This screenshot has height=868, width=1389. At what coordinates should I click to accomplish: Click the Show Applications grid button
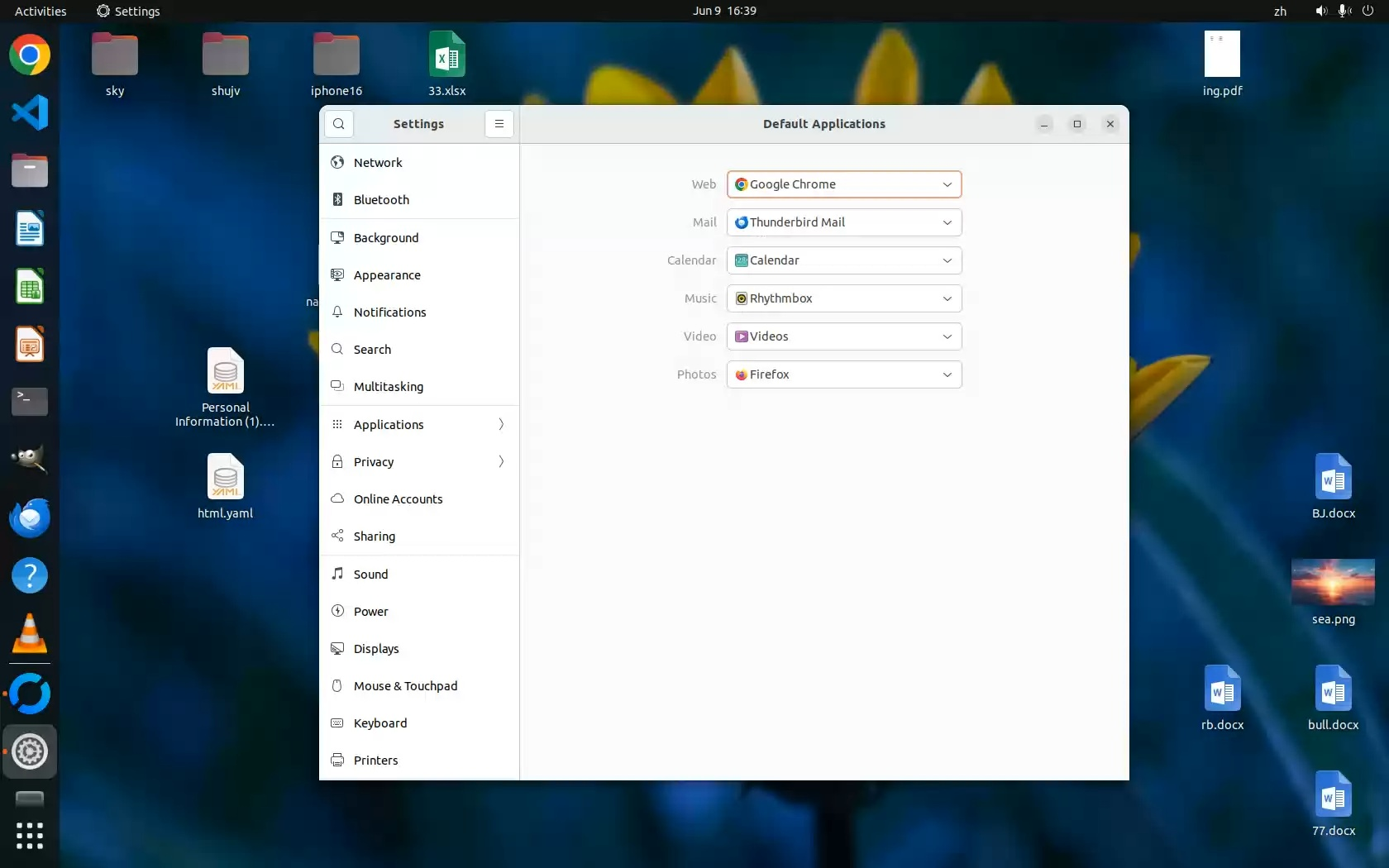[x=30, y=836]
